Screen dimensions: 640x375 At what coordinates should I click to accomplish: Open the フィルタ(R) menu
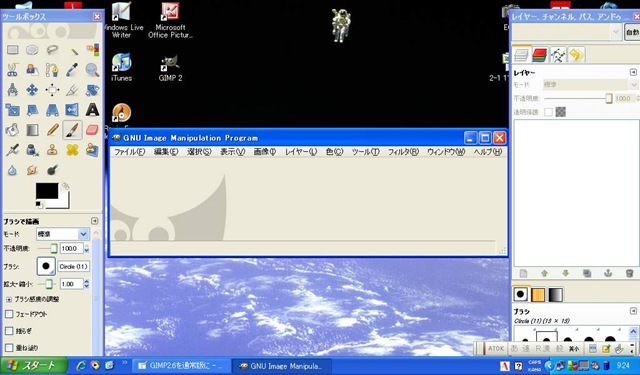click(403, 152)
